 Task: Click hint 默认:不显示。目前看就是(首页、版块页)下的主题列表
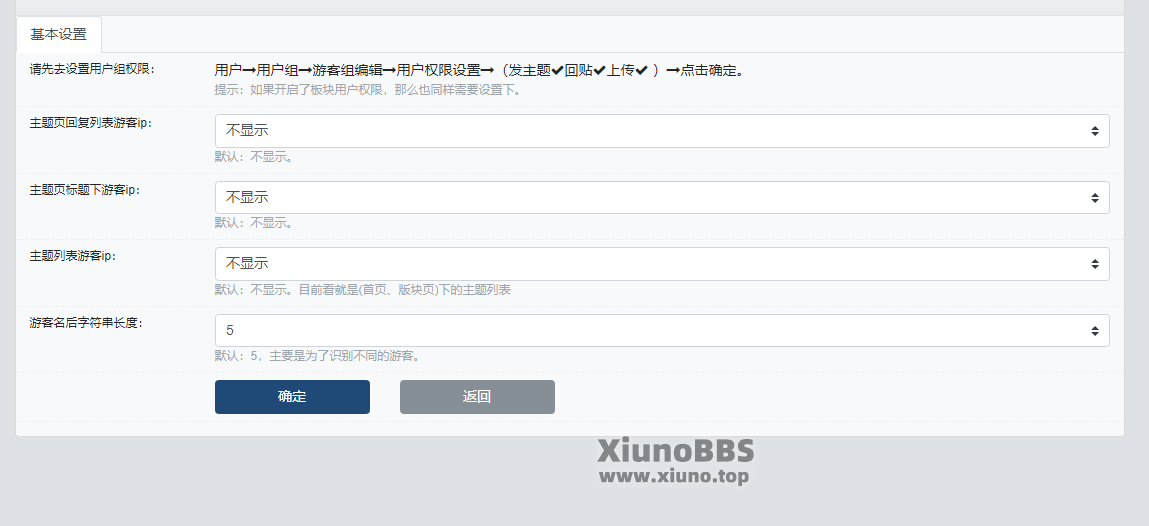pos(363,289)
